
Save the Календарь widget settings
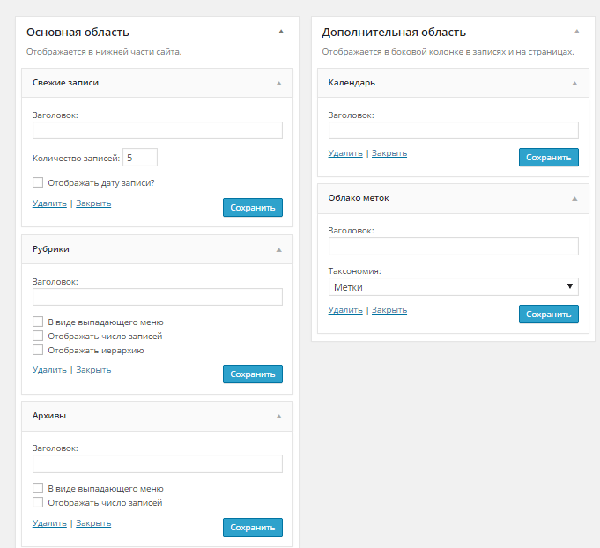pos(548,157)
